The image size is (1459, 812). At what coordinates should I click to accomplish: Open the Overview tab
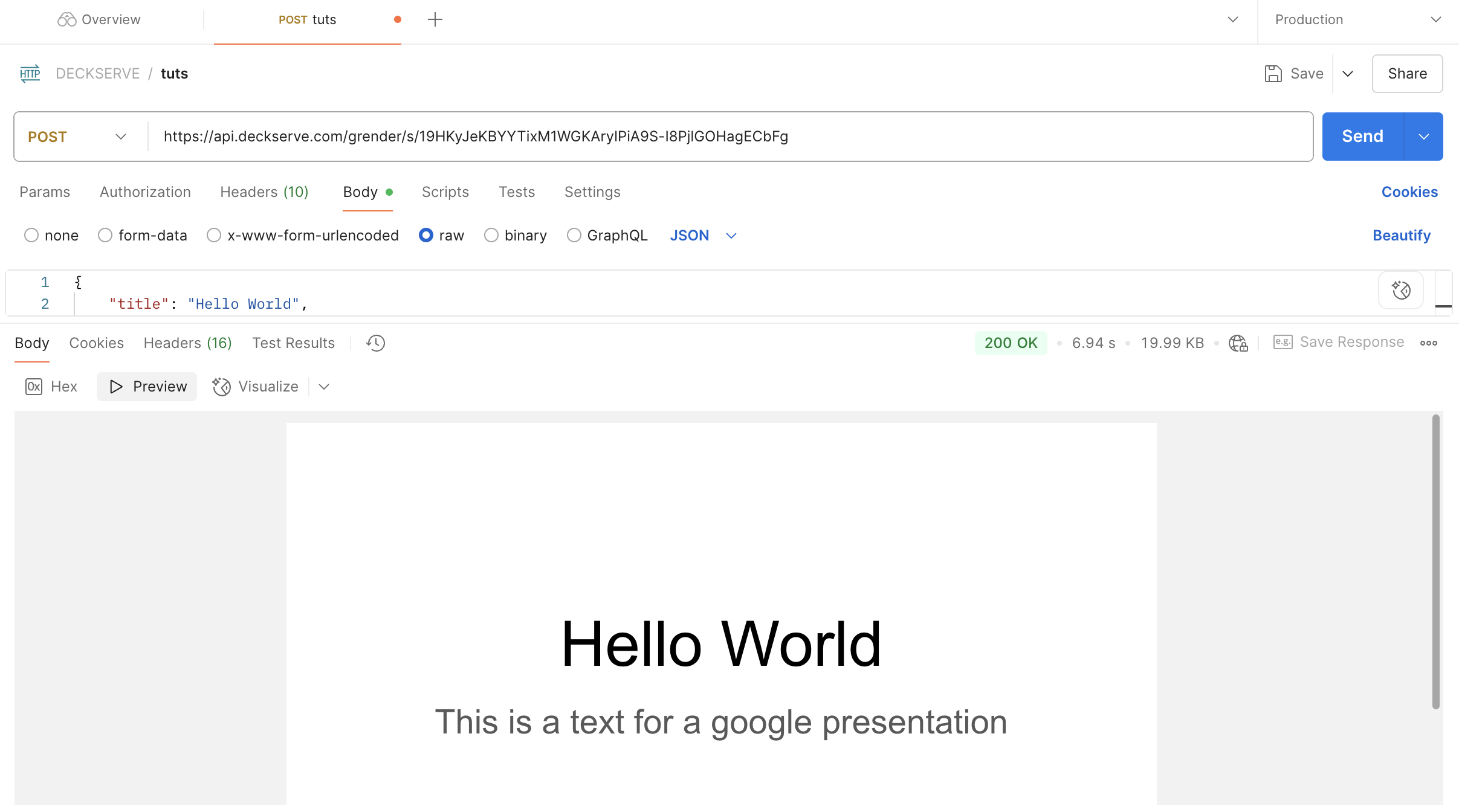[99, 19]
